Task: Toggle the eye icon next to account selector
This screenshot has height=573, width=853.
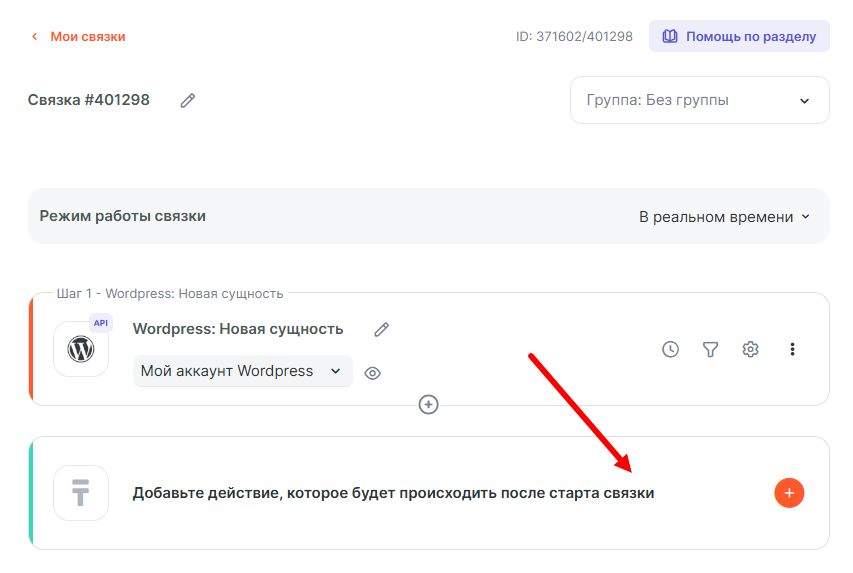Action: point(372,373)
